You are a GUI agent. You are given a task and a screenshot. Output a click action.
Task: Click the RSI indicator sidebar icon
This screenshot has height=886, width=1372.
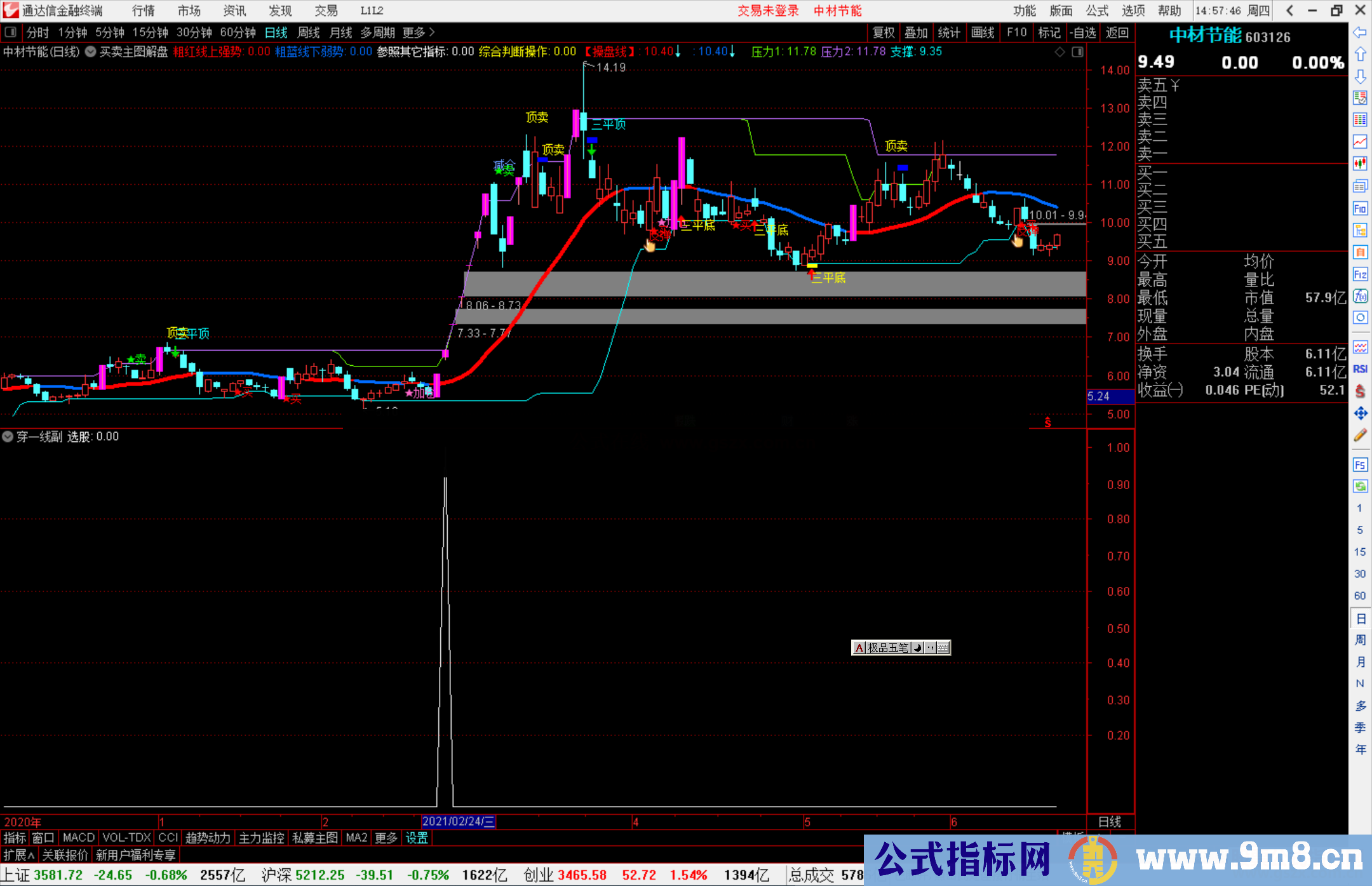click(x=1360, y=369)
